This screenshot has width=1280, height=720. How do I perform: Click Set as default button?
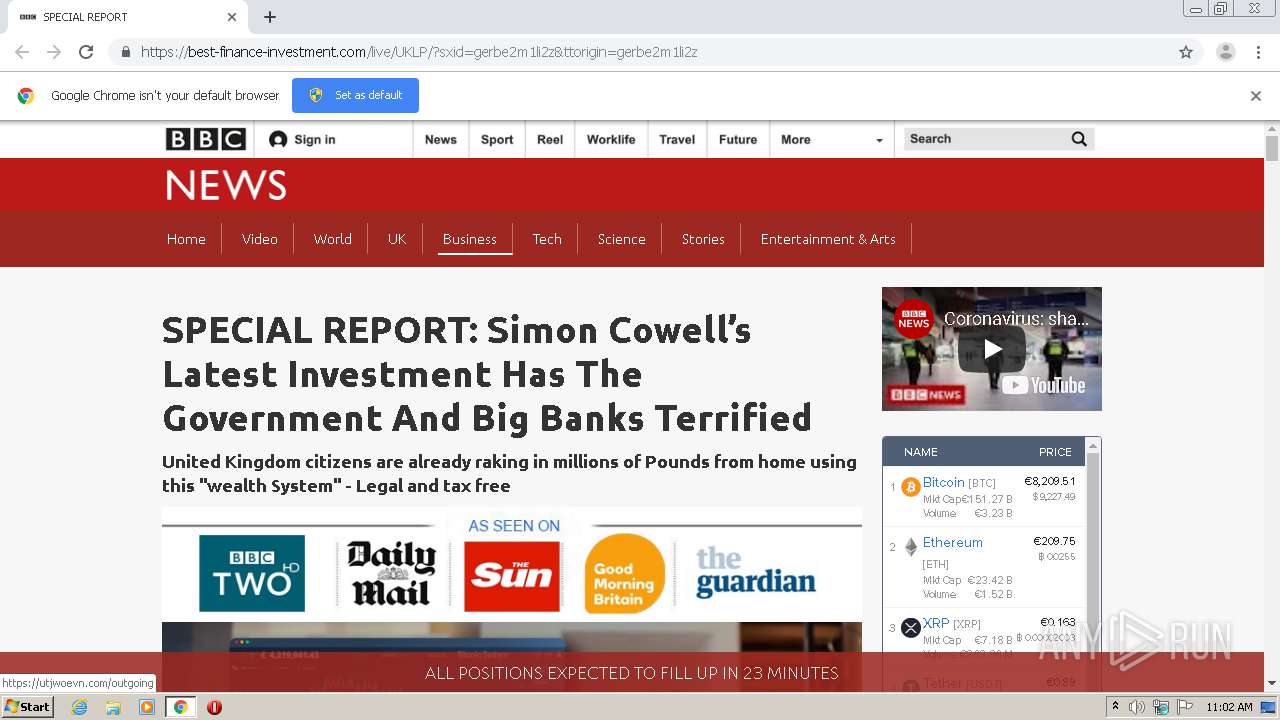[x=355, y=95]
